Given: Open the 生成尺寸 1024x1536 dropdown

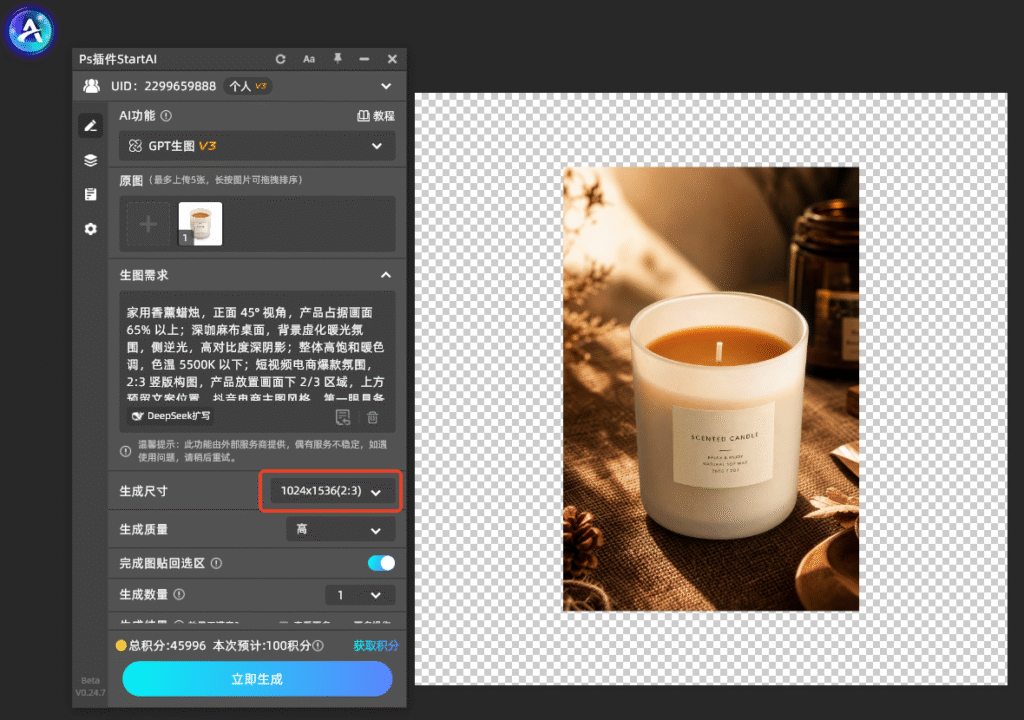Looking at the screenshot, I should click(330, 491).
